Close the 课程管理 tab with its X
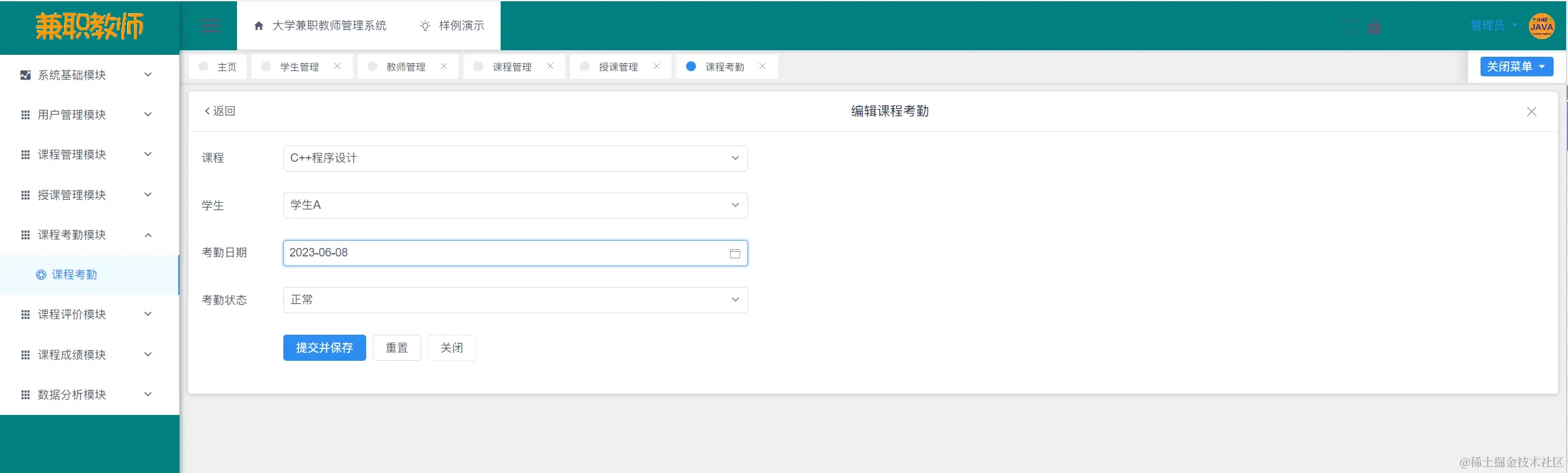 point(550,66)
